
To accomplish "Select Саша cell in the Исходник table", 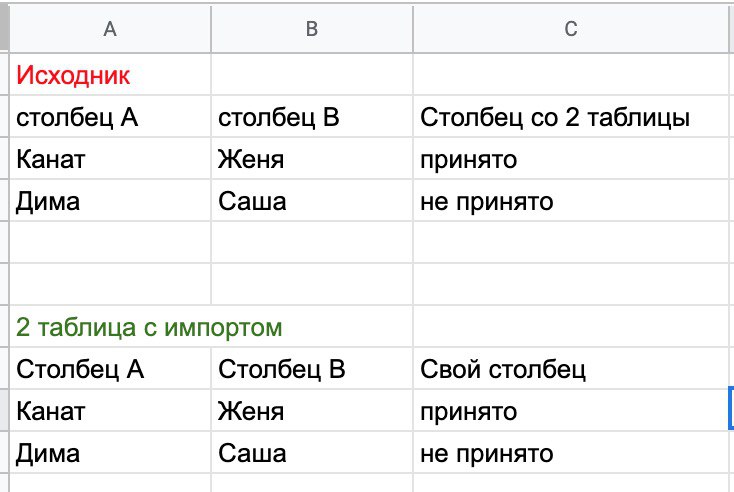I will (253, 202).
